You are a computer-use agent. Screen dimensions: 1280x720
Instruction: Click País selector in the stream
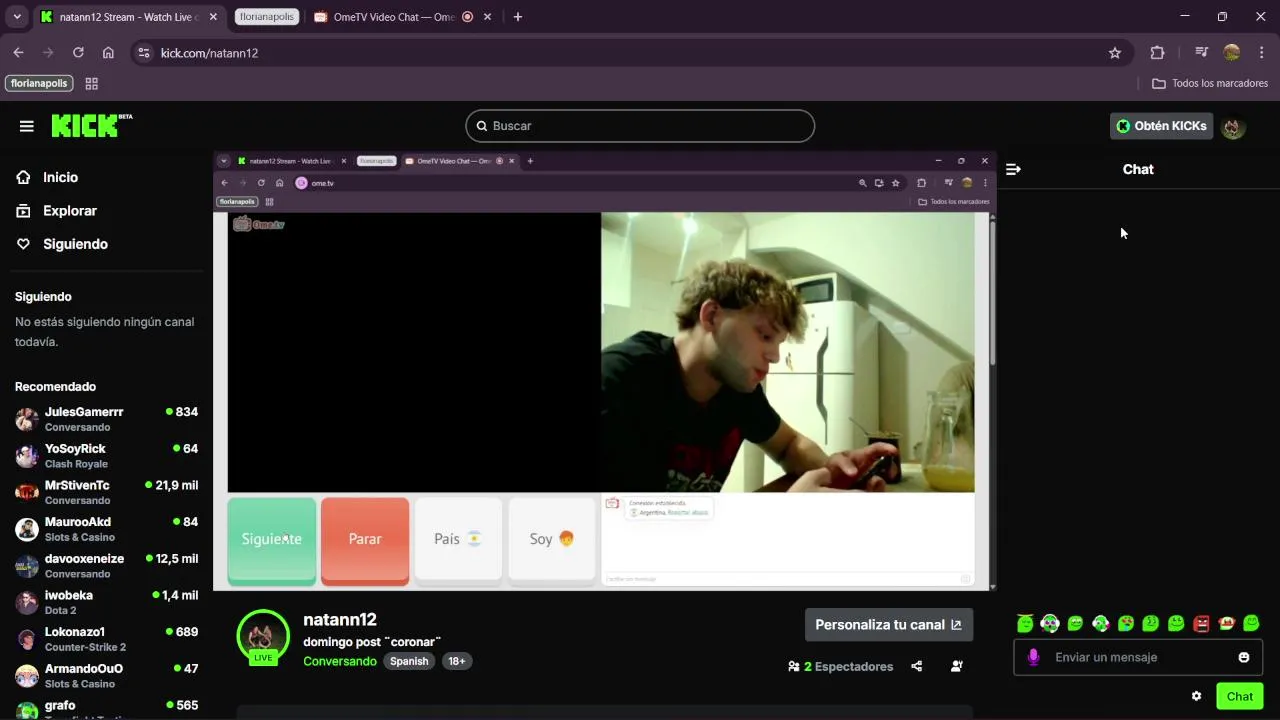(x=458, y=539)
